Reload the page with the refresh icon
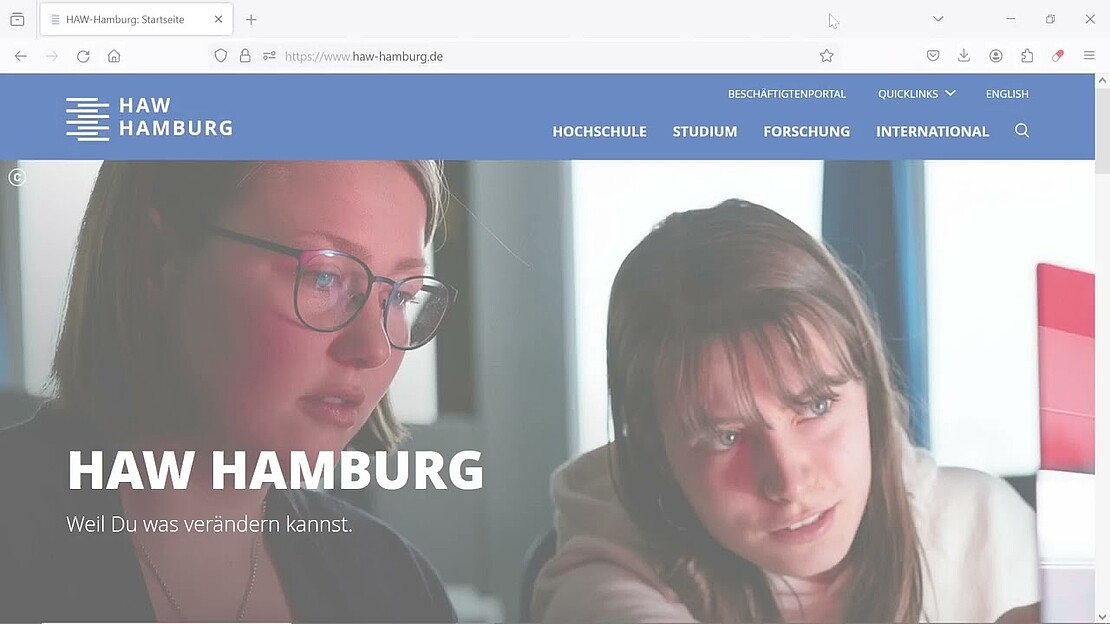The image size is (1110, 624). pyautogui.click(x=83, y=56)
